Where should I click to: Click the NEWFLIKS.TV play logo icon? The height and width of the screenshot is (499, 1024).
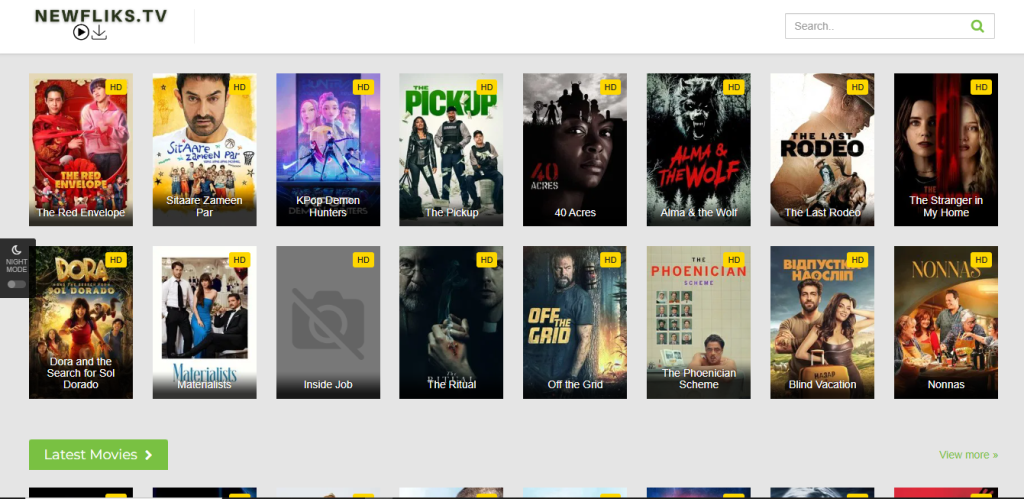[x=81, y=32]
